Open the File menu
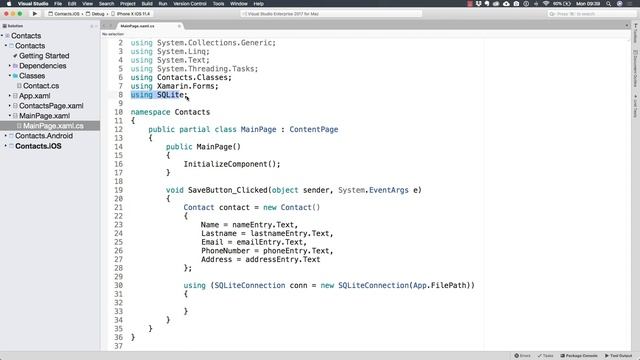Image resolution: width=640 pixels, height=360 pixels. pyautogui.click(x=58, y=4)
